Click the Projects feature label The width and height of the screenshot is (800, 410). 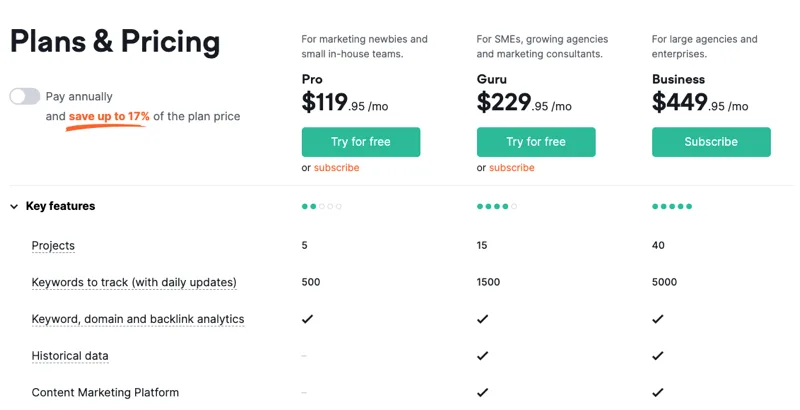point(53,246)
